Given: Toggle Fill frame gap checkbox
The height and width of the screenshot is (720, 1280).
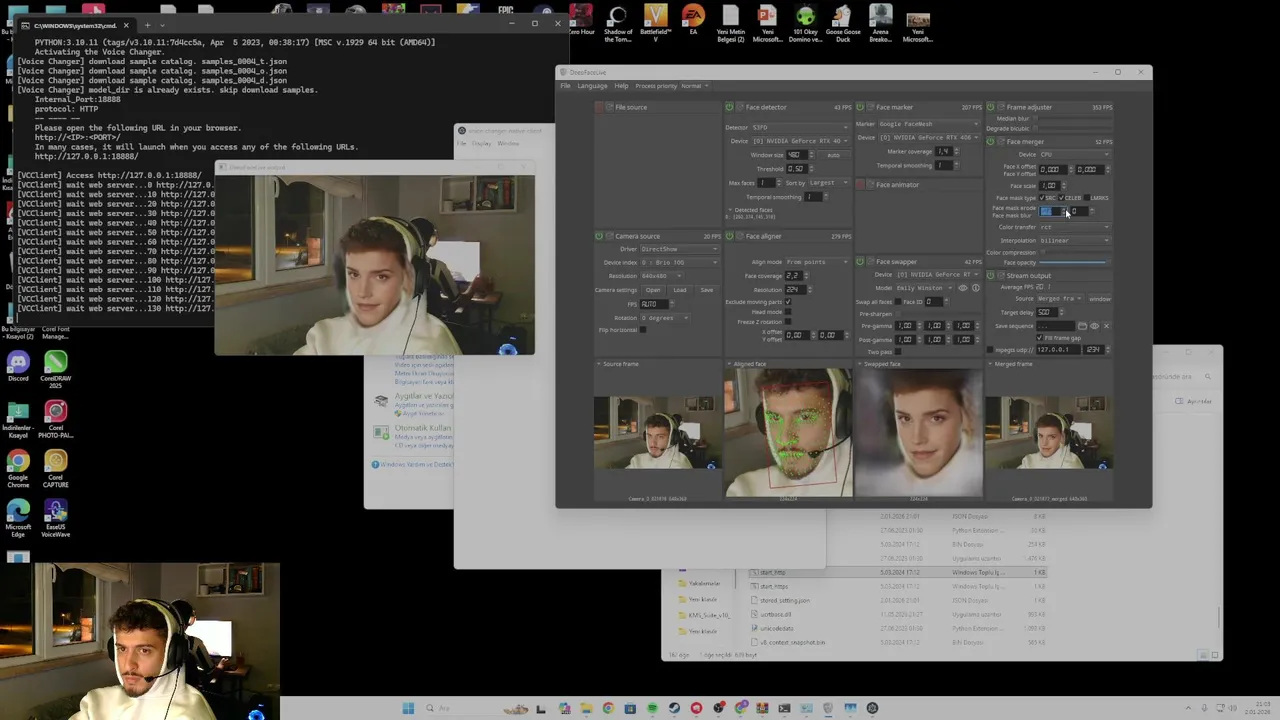Looking at the screenshot, I should (1039, 338).
